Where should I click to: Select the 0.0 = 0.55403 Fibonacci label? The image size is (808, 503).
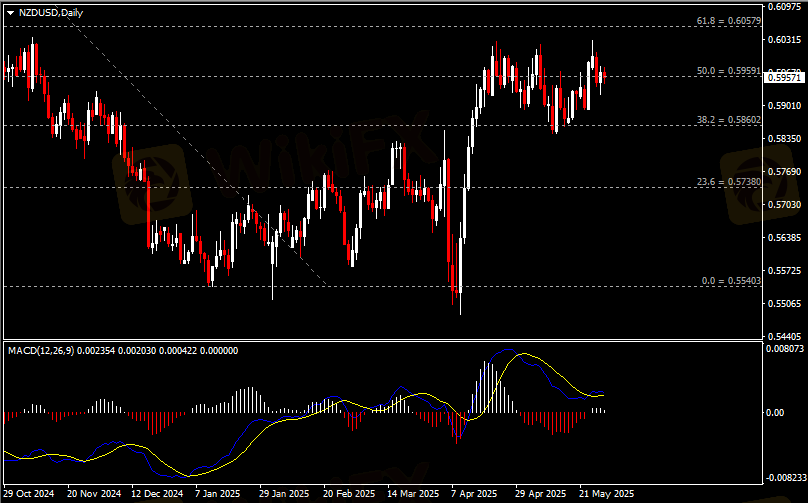tap(731, 281)
